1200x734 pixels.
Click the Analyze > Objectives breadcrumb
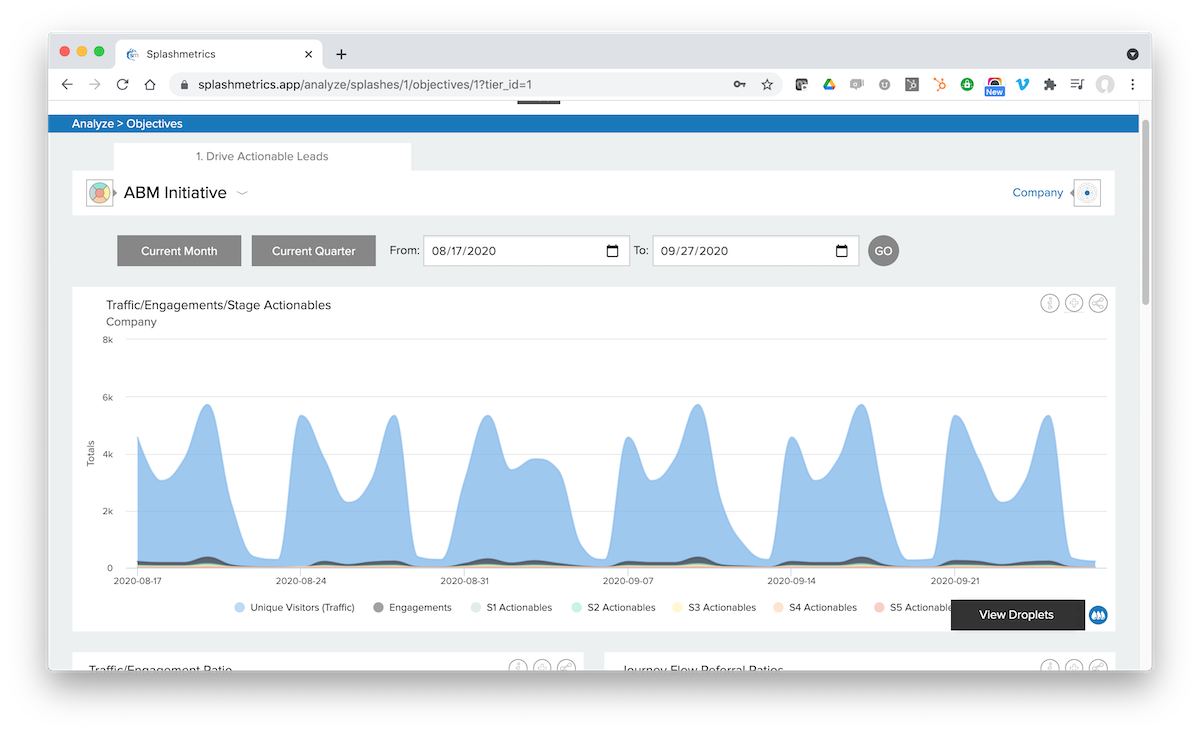(x=127, y=124)
